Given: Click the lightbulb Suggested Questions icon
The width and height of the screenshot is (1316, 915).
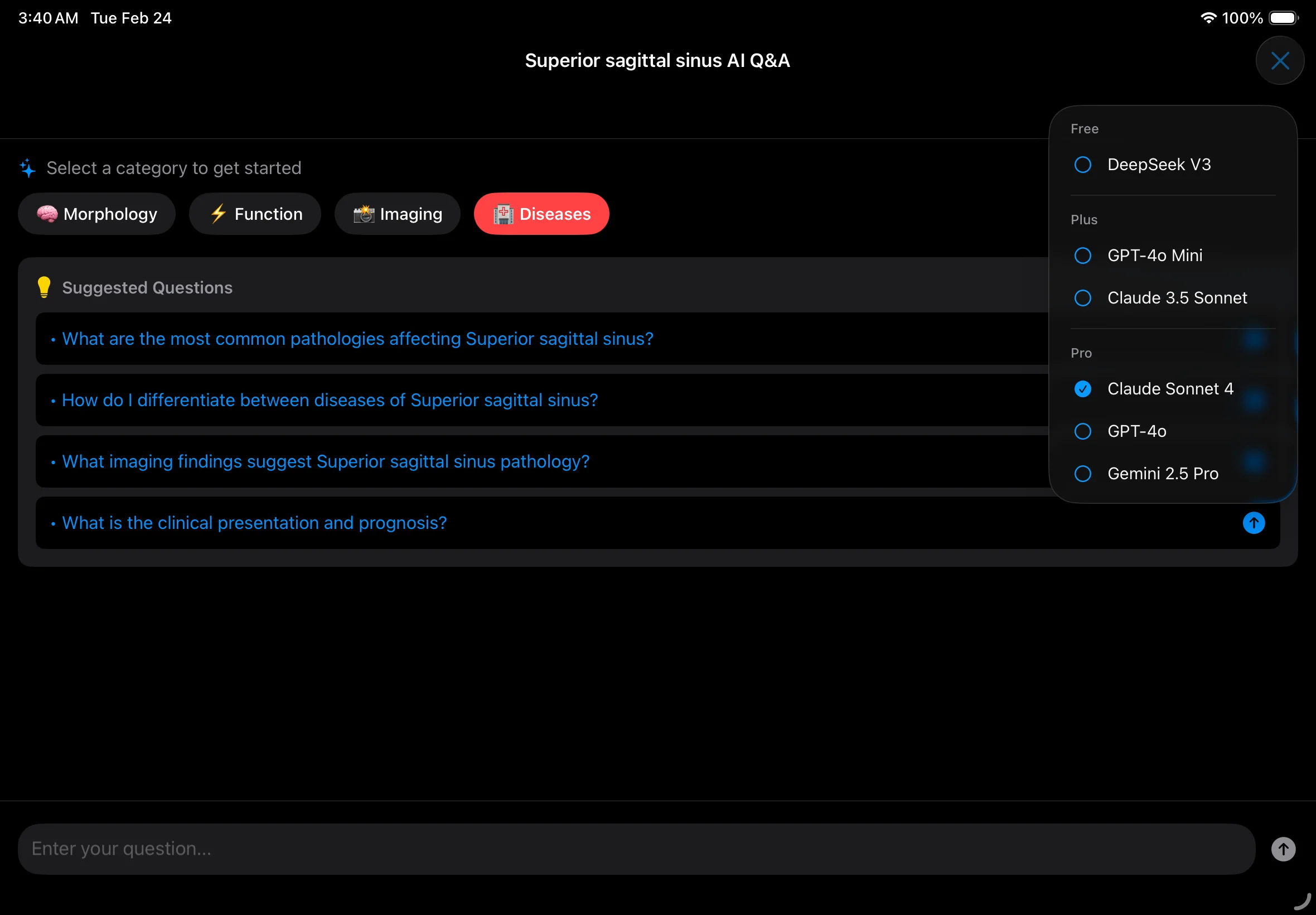Looking at the screenshot, I should pyautogui.click(x=44, y=287).
